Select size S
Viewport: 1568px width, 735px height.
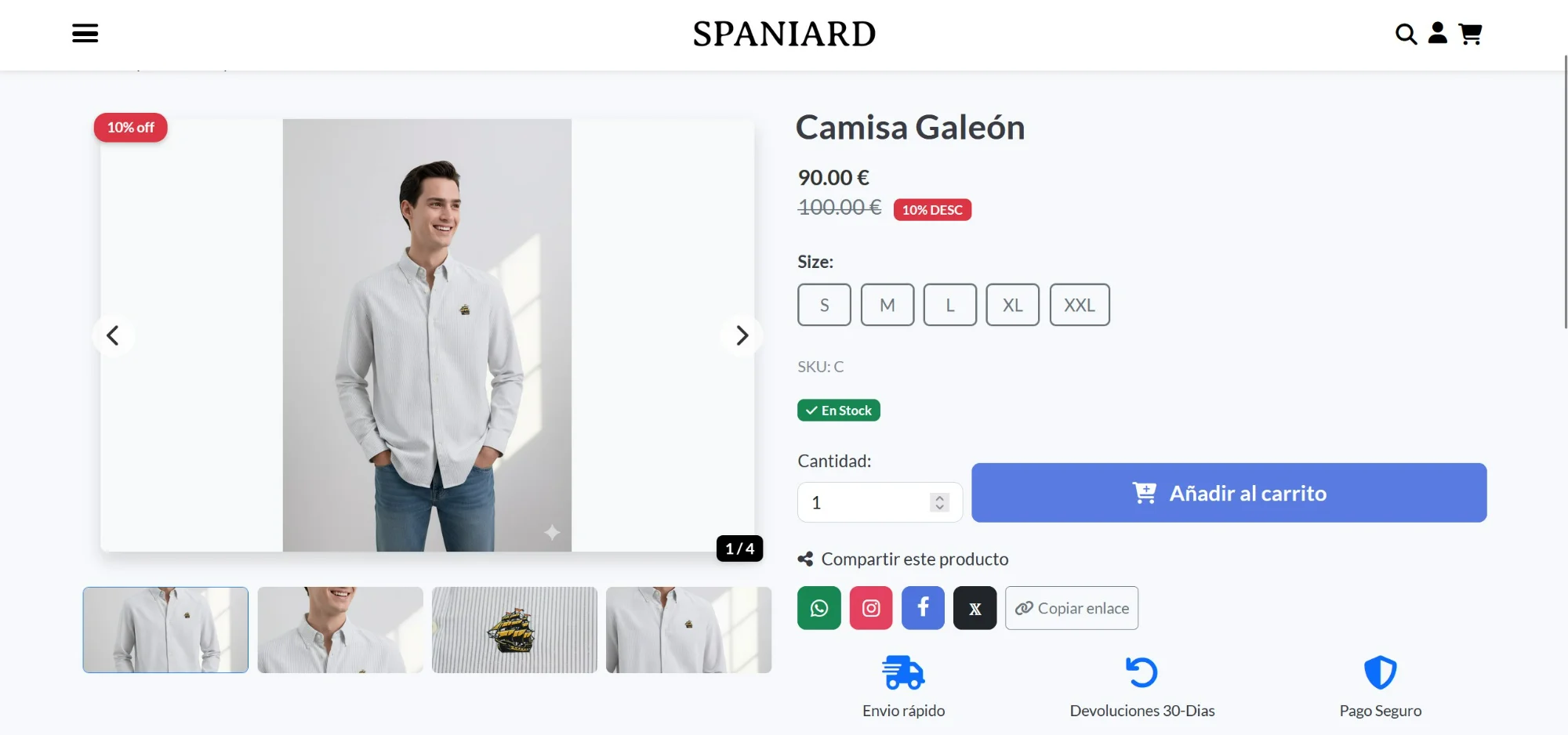pos(824,305)
